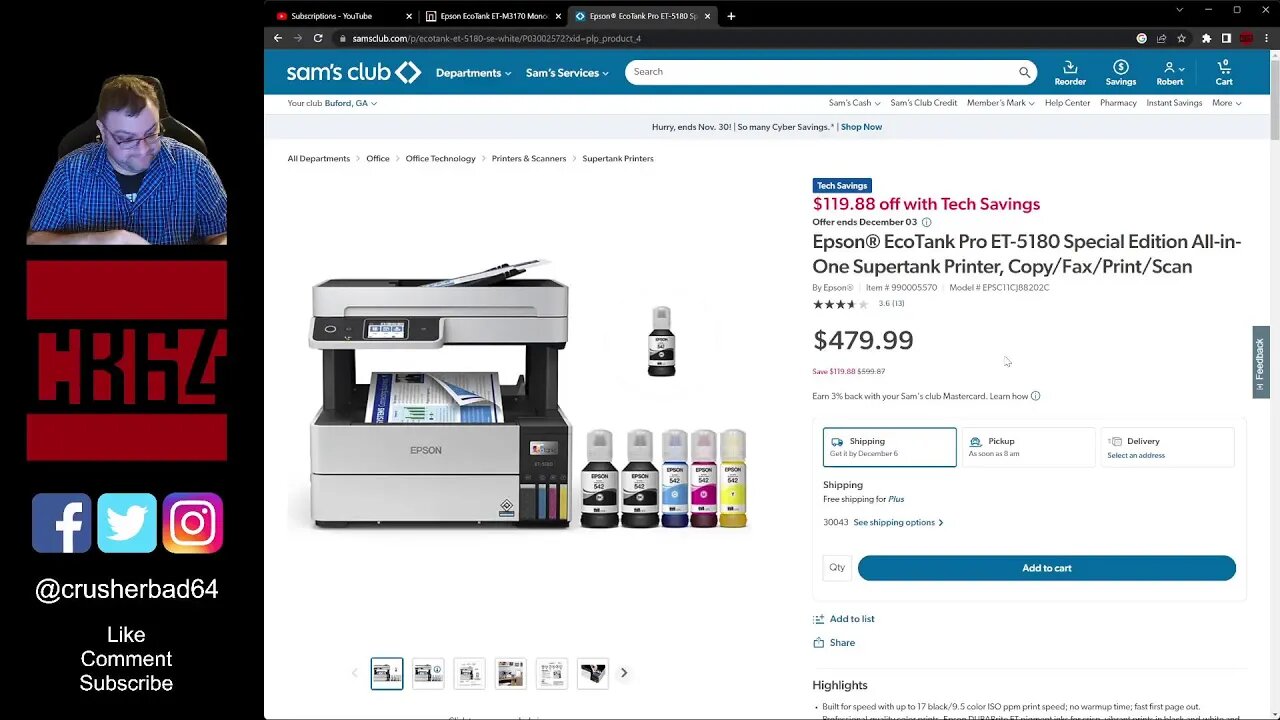Go to Office Technology breadcrumb
This screenshot has height=720, width=1280.
click(440, 158)
